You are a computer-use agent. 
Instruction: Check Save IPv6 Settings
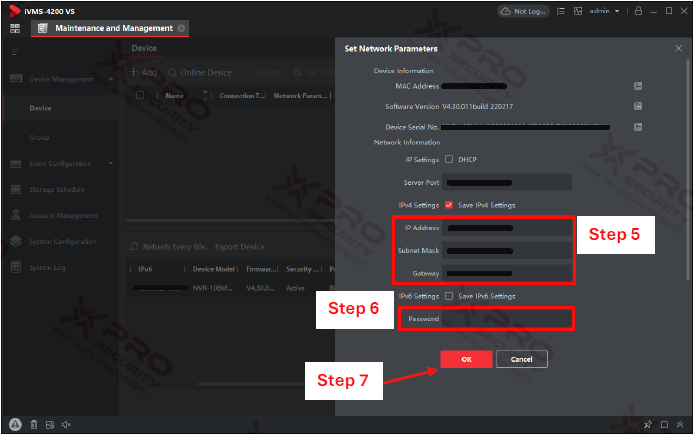coord(449,296)
